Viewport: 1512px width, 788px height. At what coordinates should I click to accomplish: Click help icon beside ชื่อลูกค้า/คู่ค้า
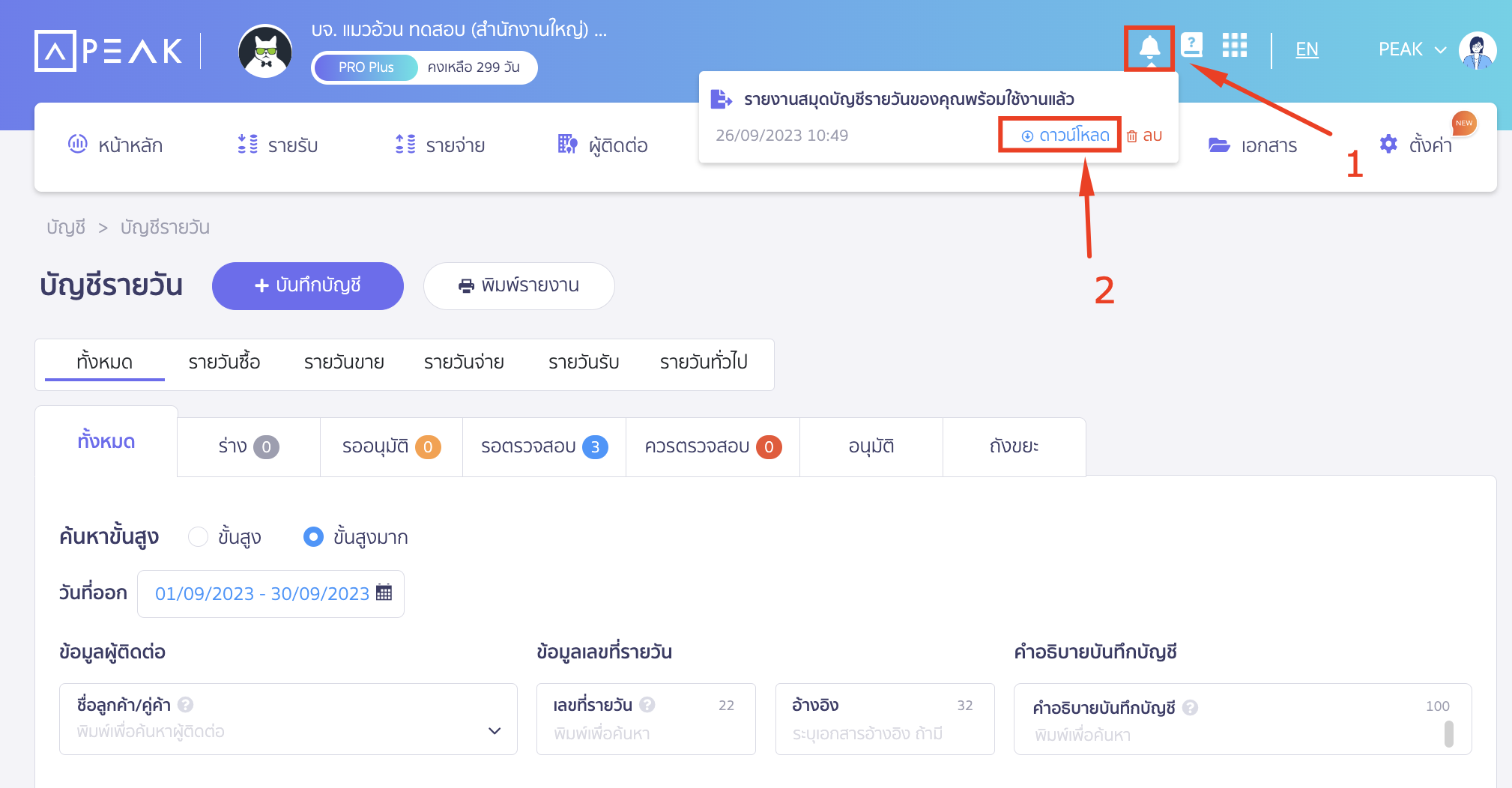click(x=186, y=705)
